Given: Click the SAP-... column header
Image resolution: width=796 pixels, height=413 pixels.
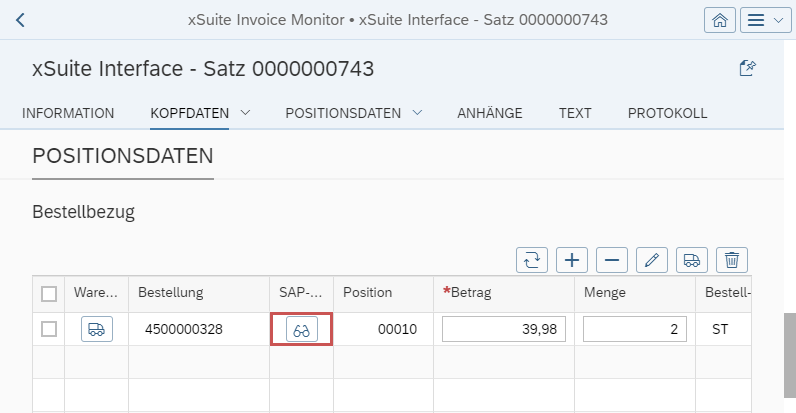Looking at the screenshot, I should pyautogui.click(x=301, y=293).
